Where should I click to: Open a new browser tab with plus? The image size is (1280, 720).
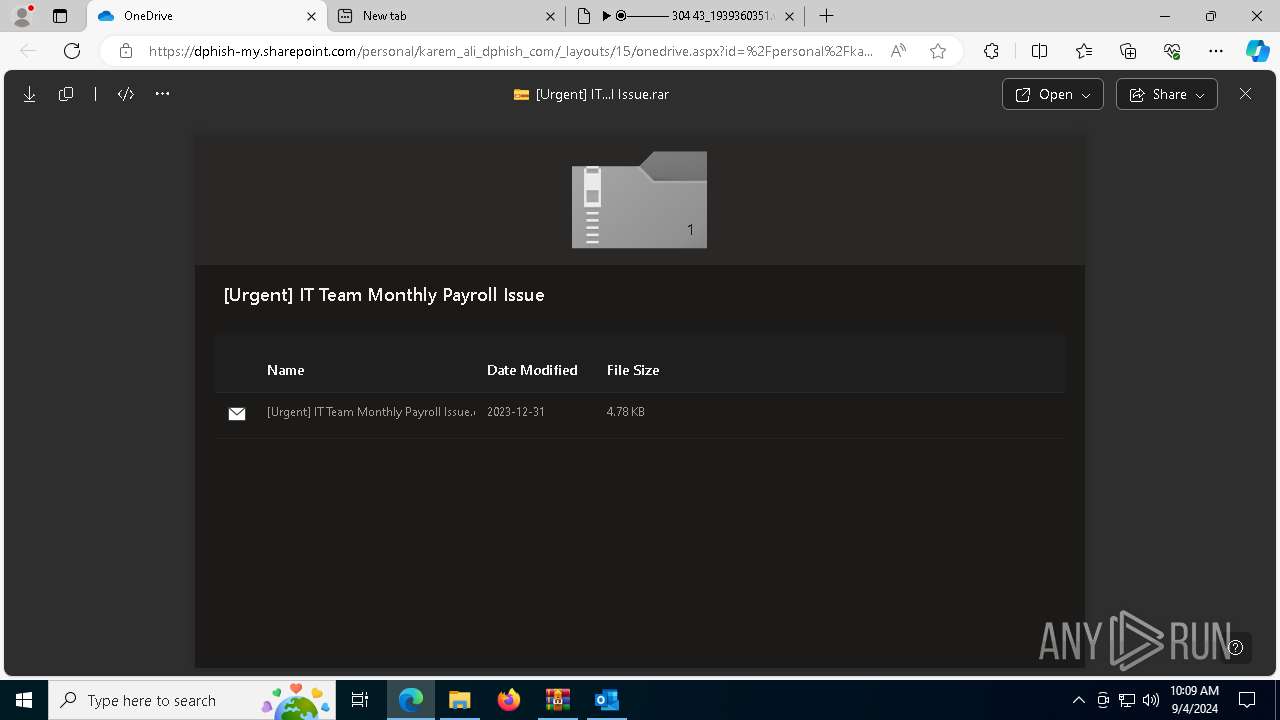pyautogui.click(x=826, y=16)
